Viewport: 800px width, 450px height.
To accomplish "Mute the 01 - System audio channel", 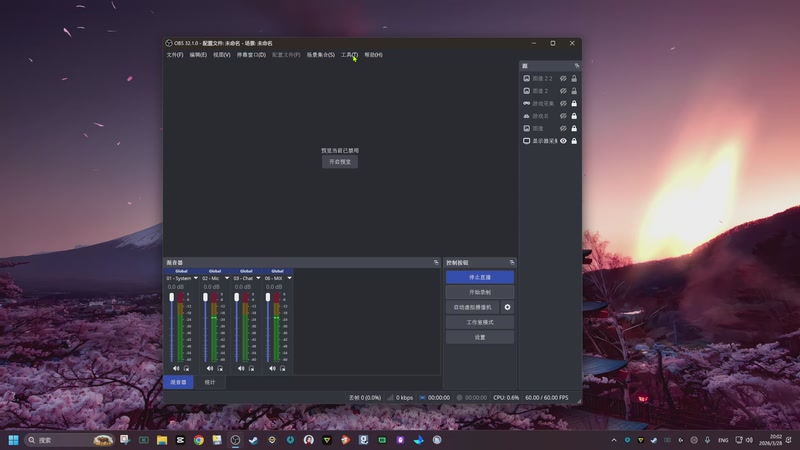I will coord(175,368).
